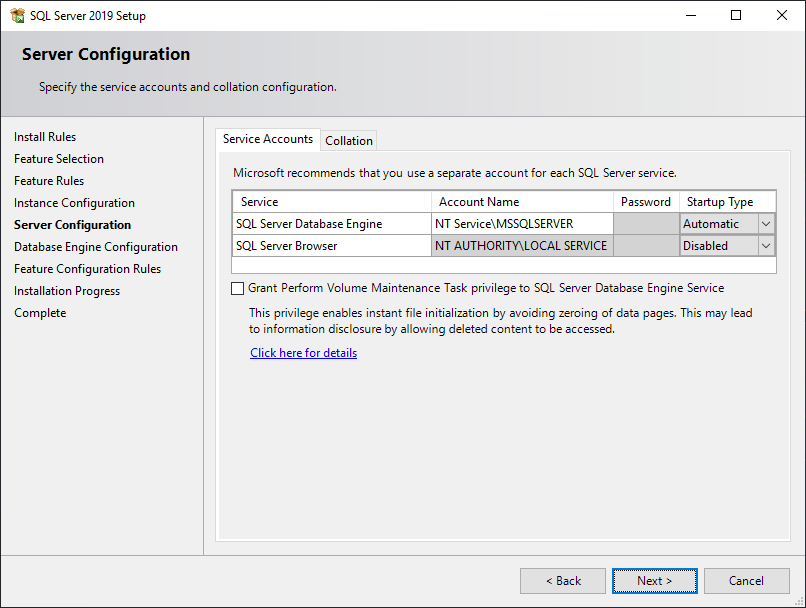Click the Account Name column header

pos(522,202)
